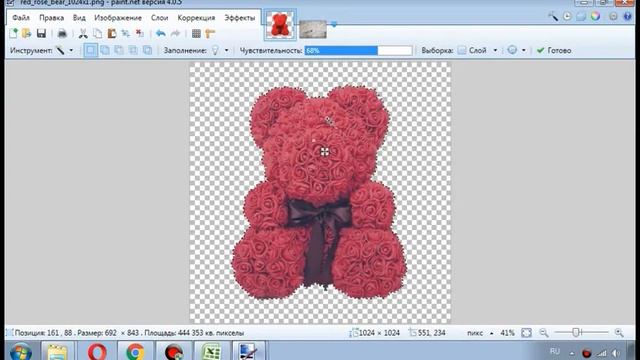The width and height of the screenshot is (640, 360).
Task: Click the RU language indicator
Action: [555, 351]
